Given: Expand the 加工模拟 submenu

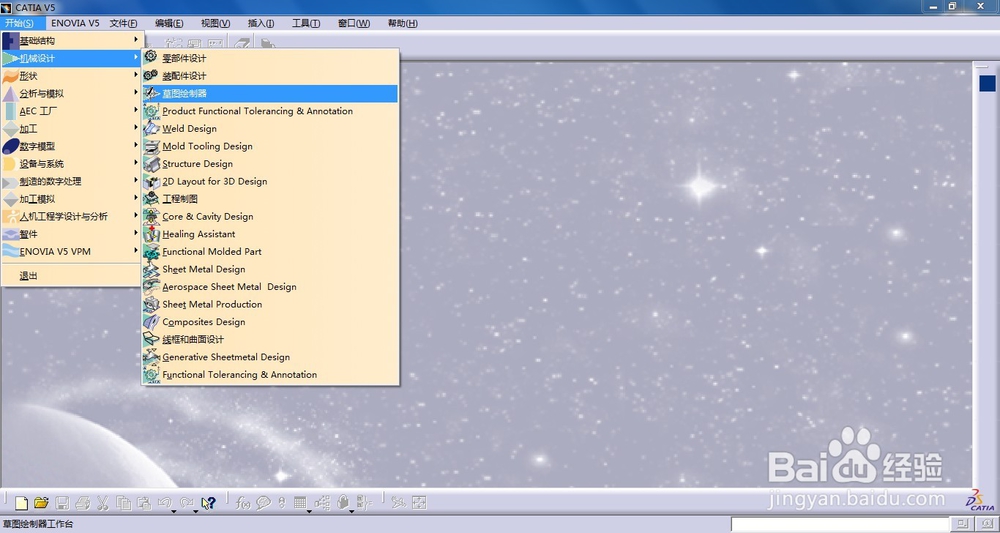Looking at the screenshot, I should 70,199.
